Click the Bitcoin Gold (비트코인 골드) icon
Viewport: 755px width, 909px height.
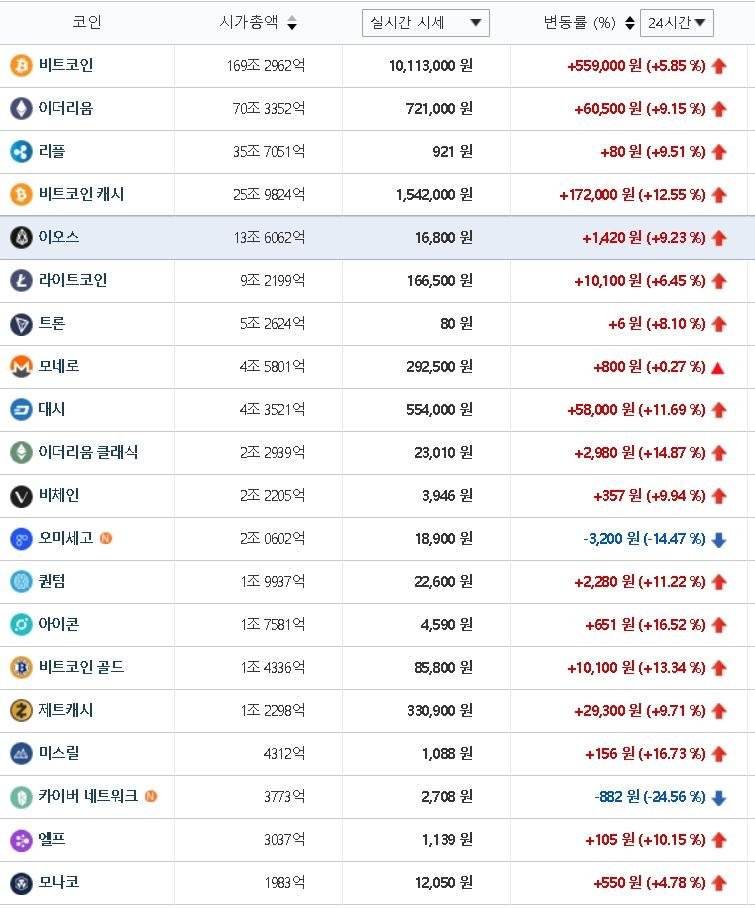(x=21, y=668)
